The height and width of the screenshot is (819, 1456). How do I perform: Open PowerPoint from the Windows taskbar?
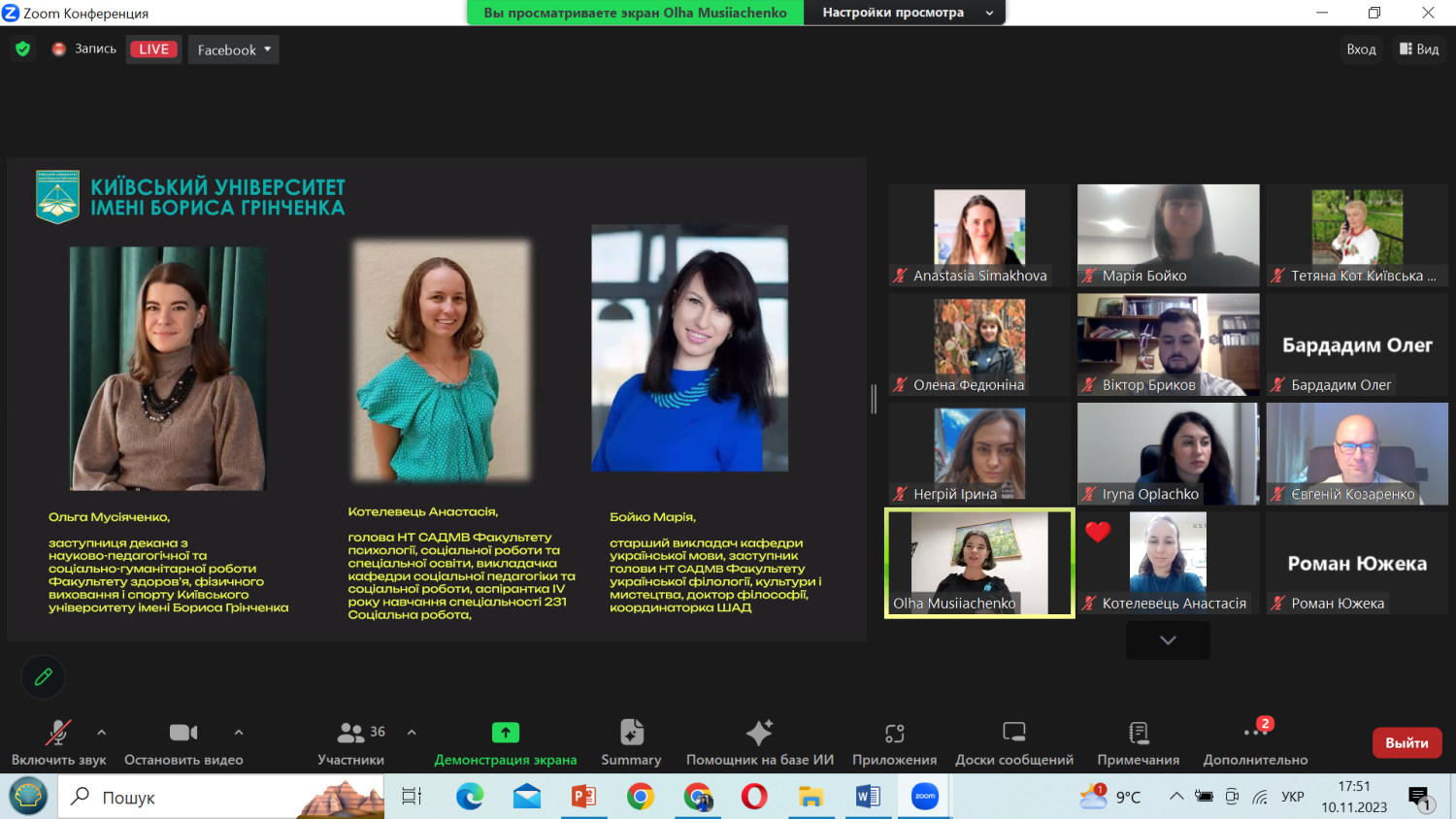(583, 797)
